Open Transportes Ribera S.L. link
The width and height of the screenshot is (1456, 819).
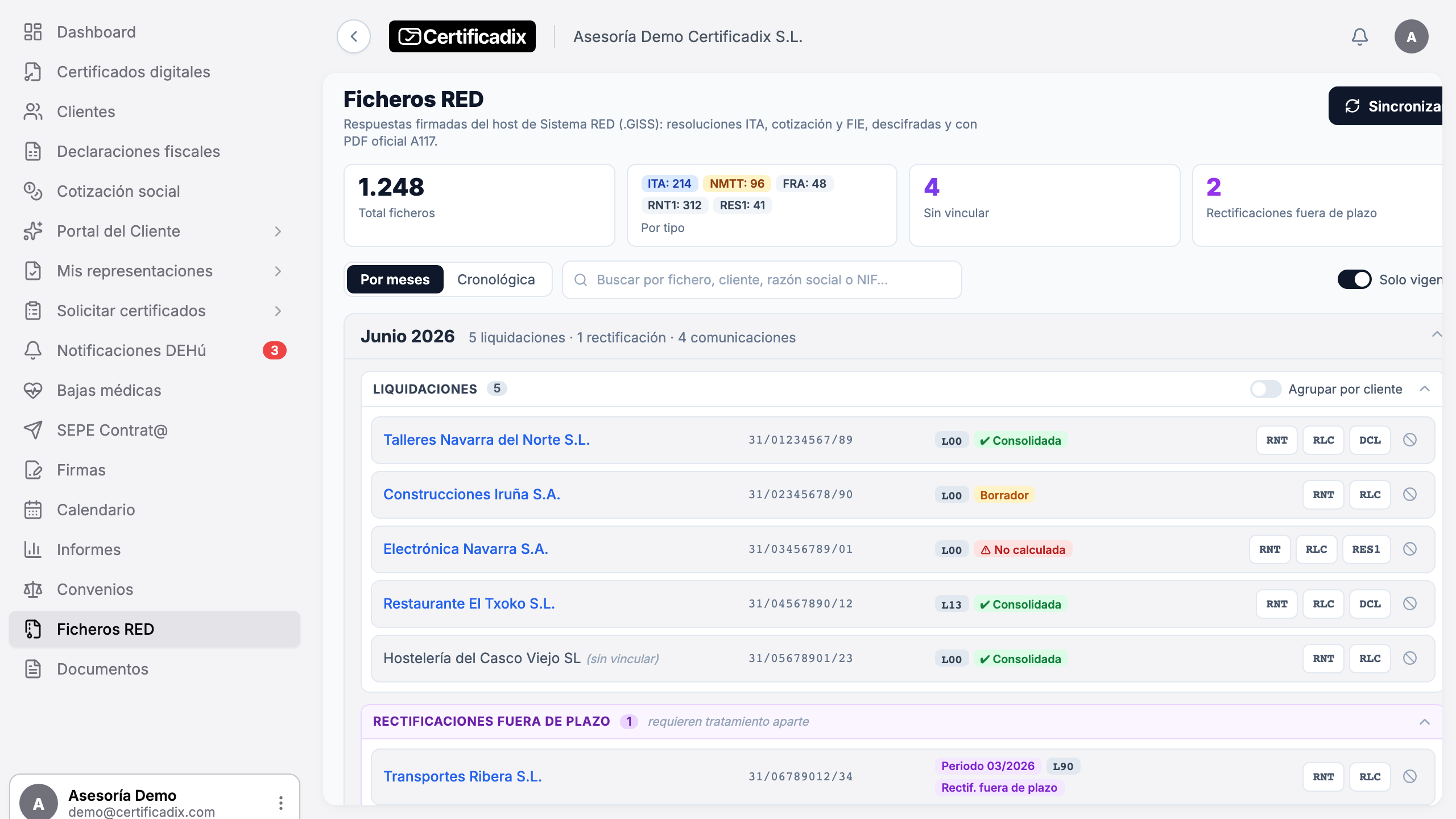coord(462,776)
